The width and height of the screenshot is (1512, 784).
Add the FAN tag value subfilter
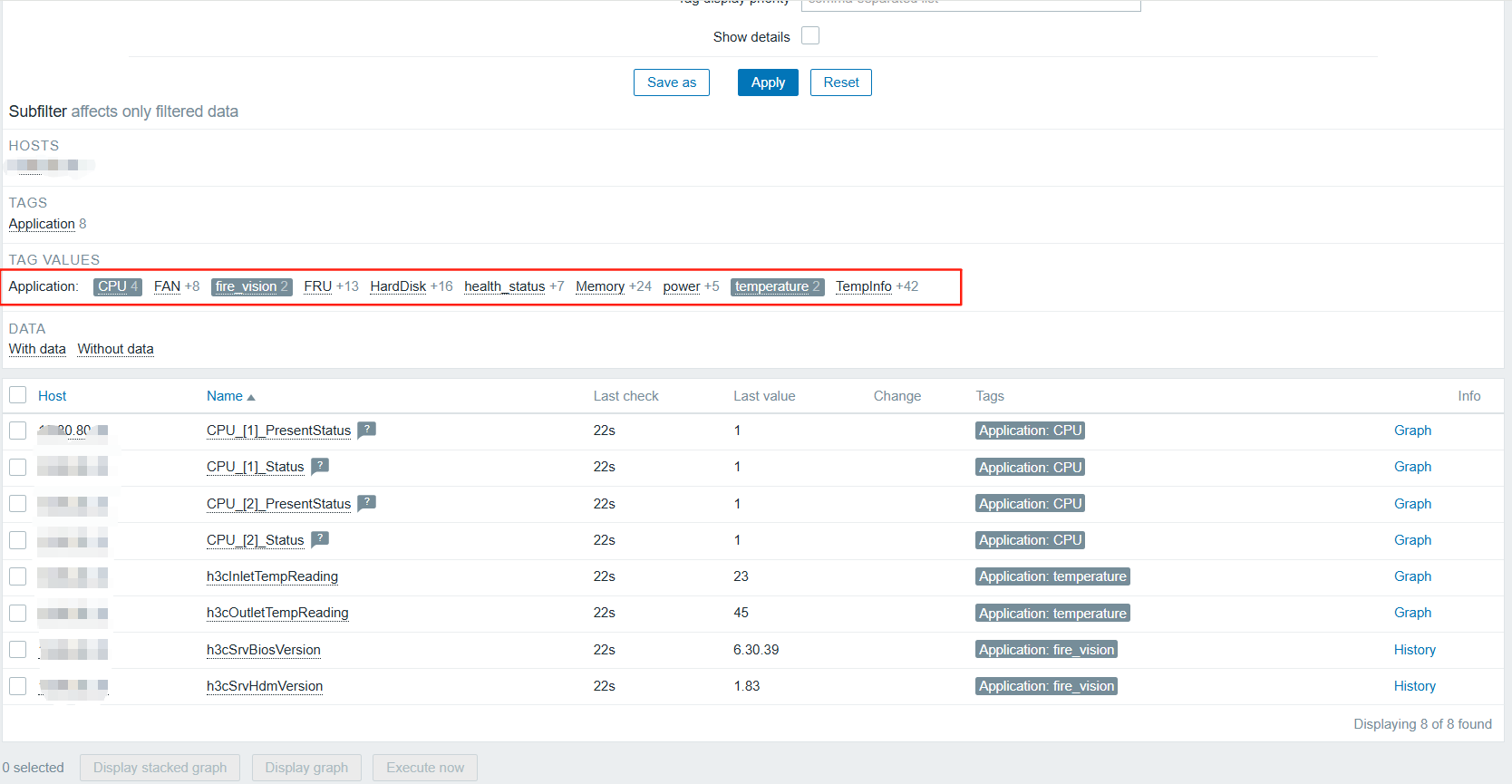coord(167,286)
